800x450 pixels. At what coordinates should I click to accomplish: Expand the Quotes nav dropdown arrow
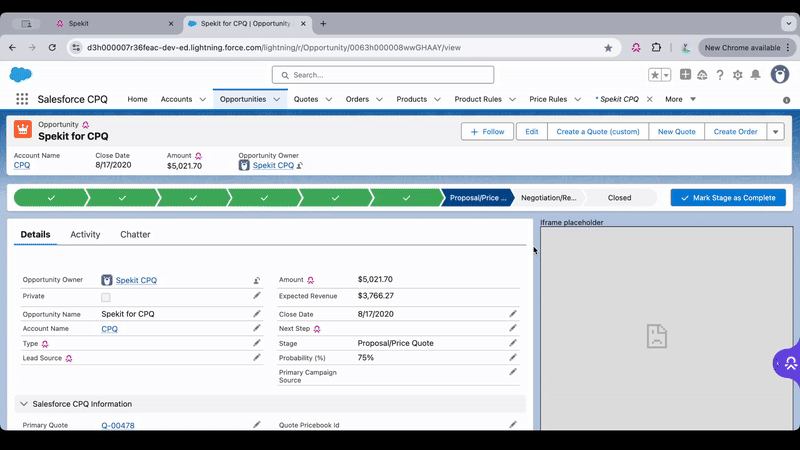[x=329, y=99]
